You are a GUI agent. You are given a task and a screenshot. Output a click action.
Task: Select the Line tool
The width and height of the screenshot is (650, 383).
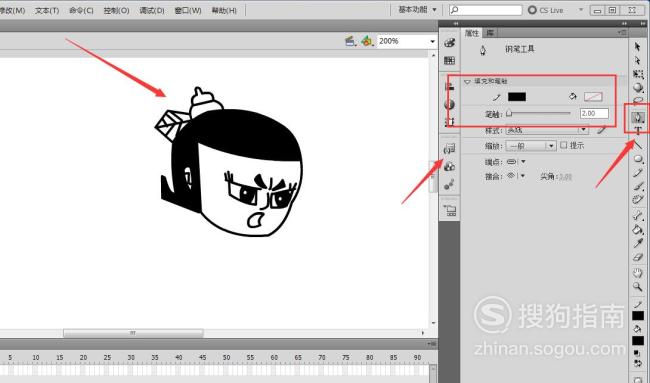click(638, 145)
